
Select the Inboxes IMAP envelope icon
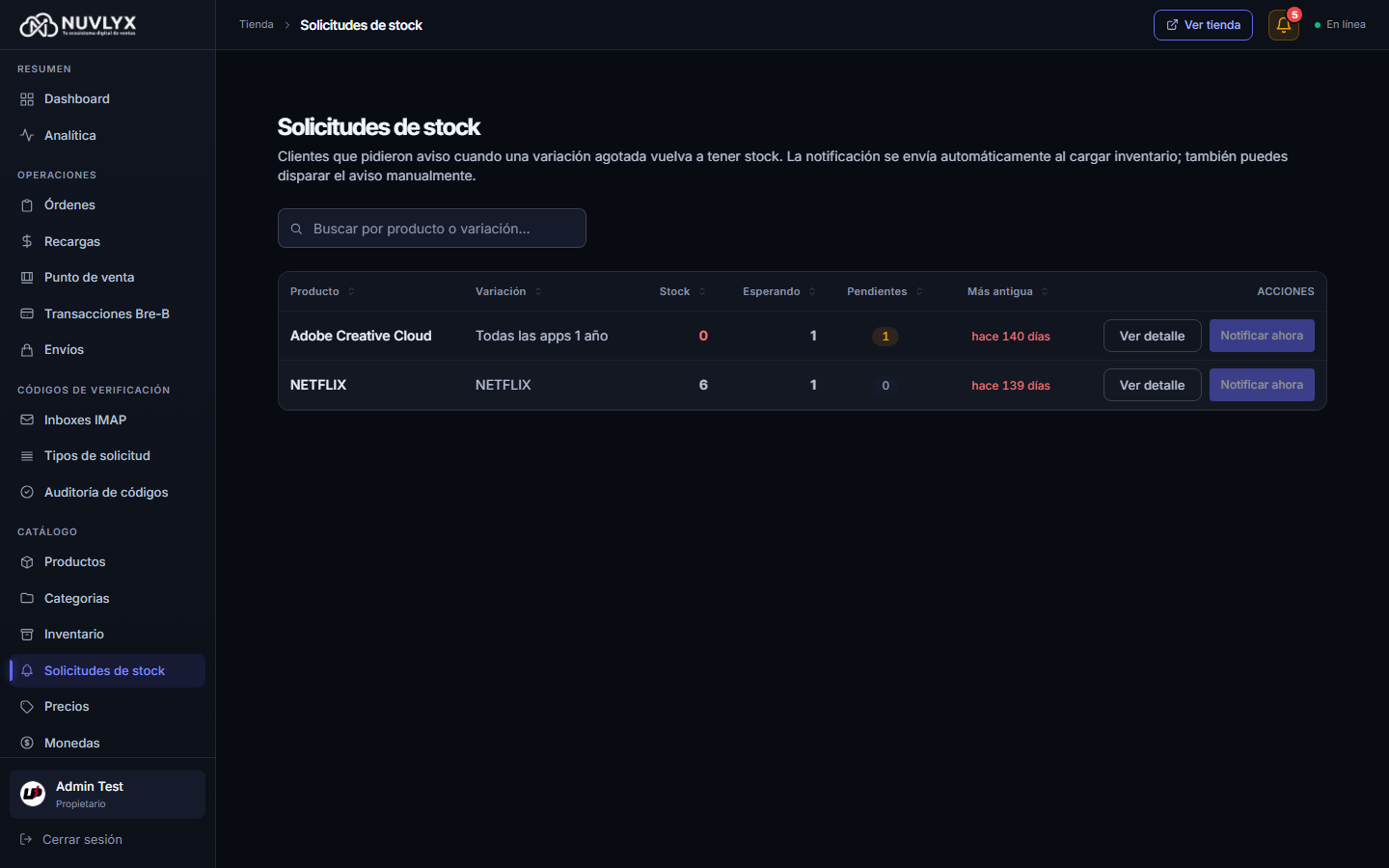pos(27,420)
